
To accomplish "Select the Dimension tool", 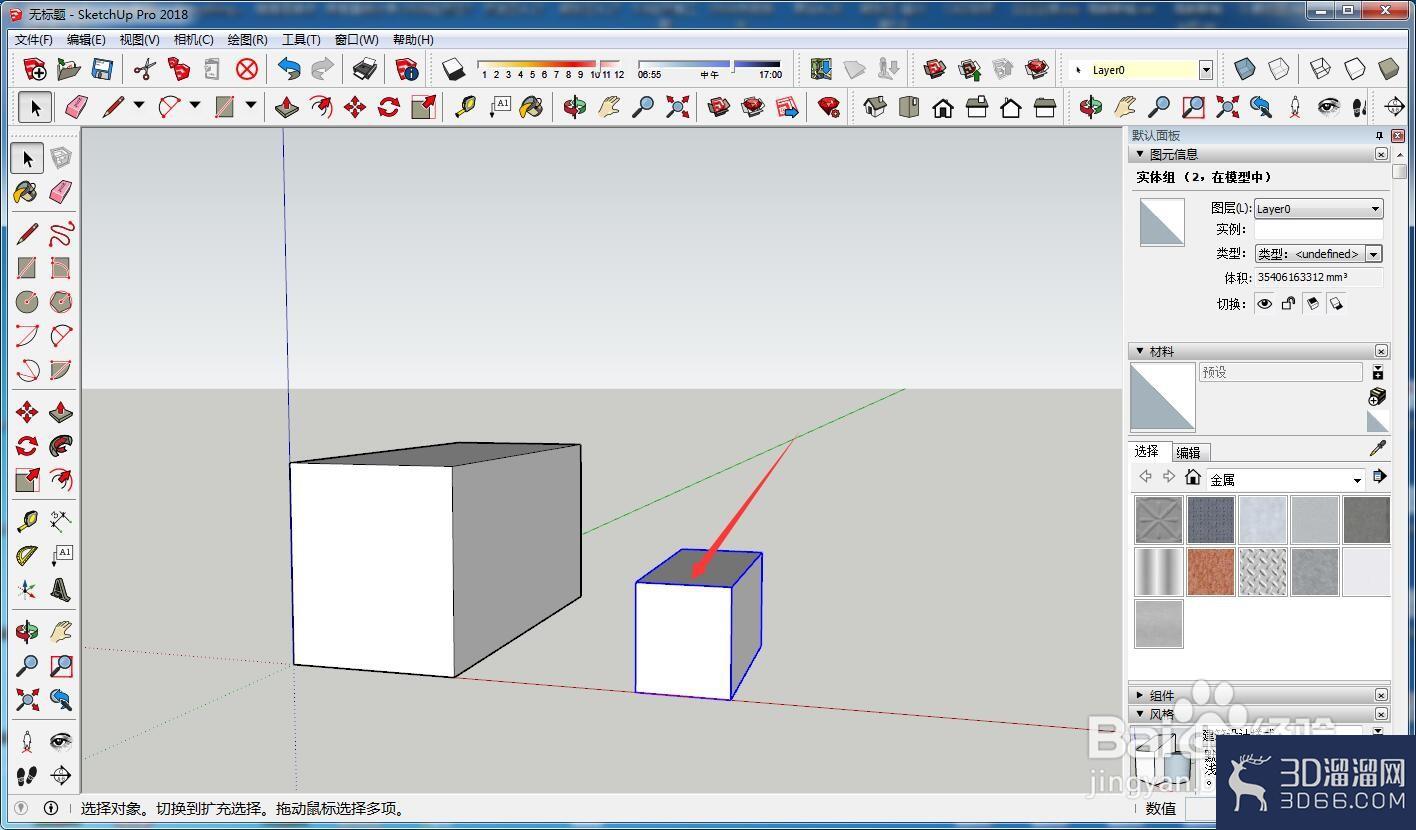I will coord(61,521).
